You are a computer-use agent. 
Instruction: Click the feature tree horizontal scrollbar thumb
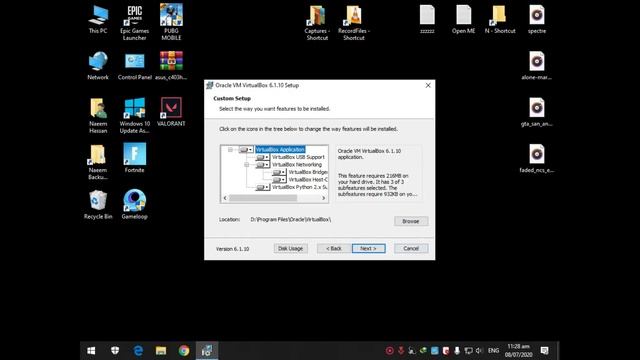263,198
